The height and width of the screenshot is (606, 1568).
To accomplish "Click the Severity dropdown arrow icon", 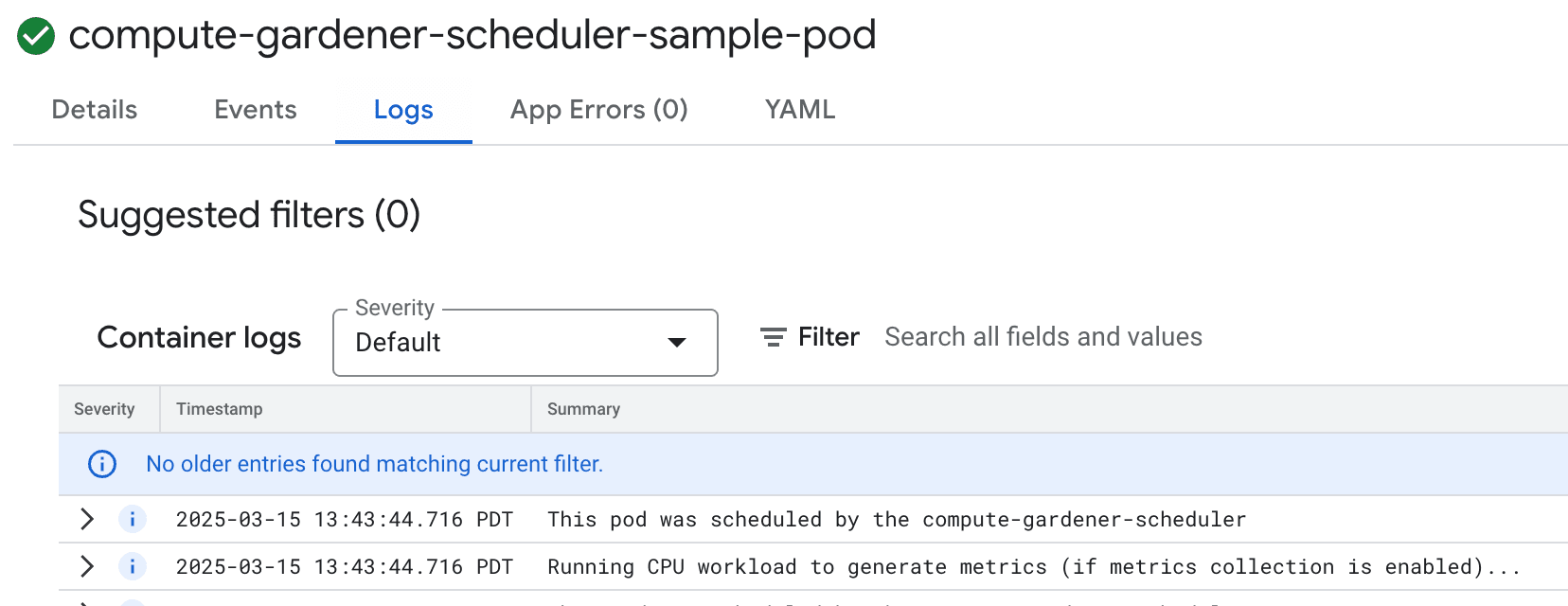I will pyautogui.click(x=676, y=343).
